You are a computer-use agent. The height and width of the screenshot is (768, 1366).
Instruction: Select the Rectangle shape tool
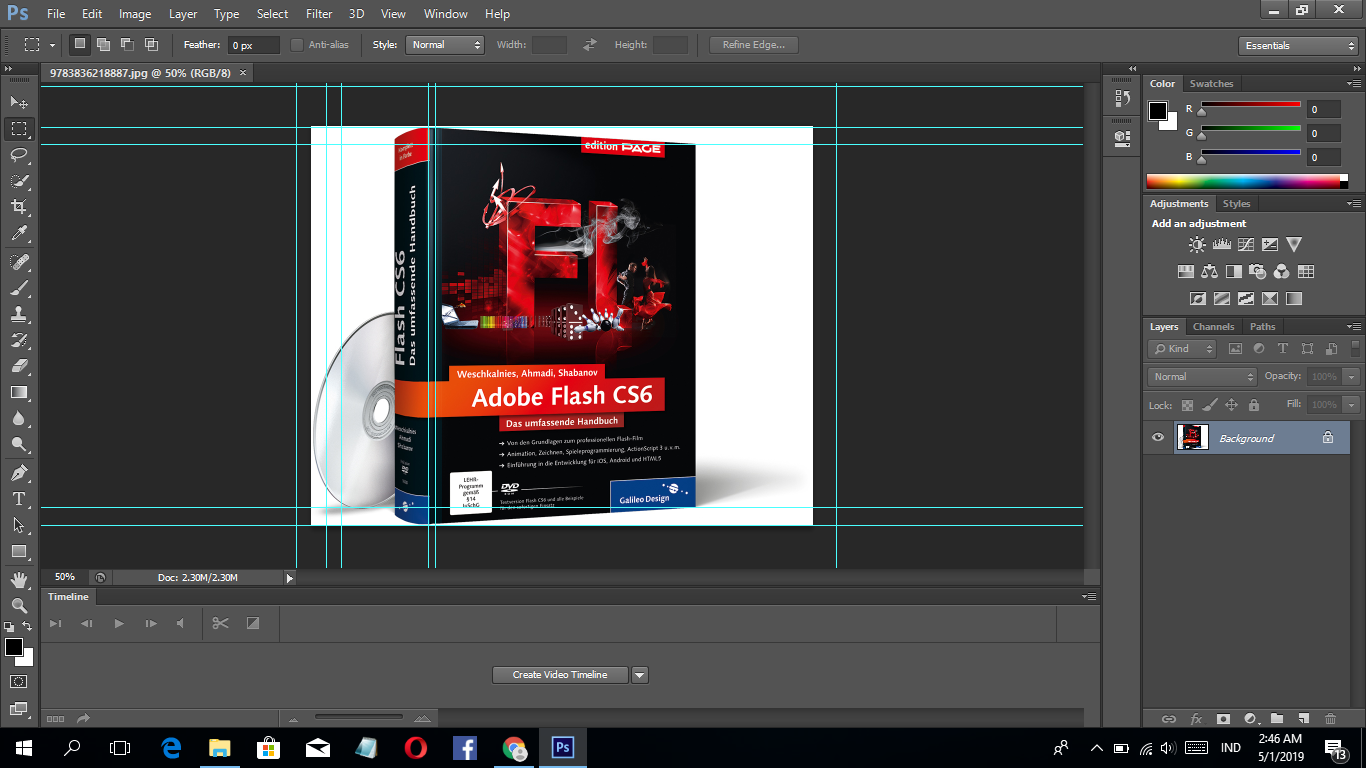tap(19, 551)
